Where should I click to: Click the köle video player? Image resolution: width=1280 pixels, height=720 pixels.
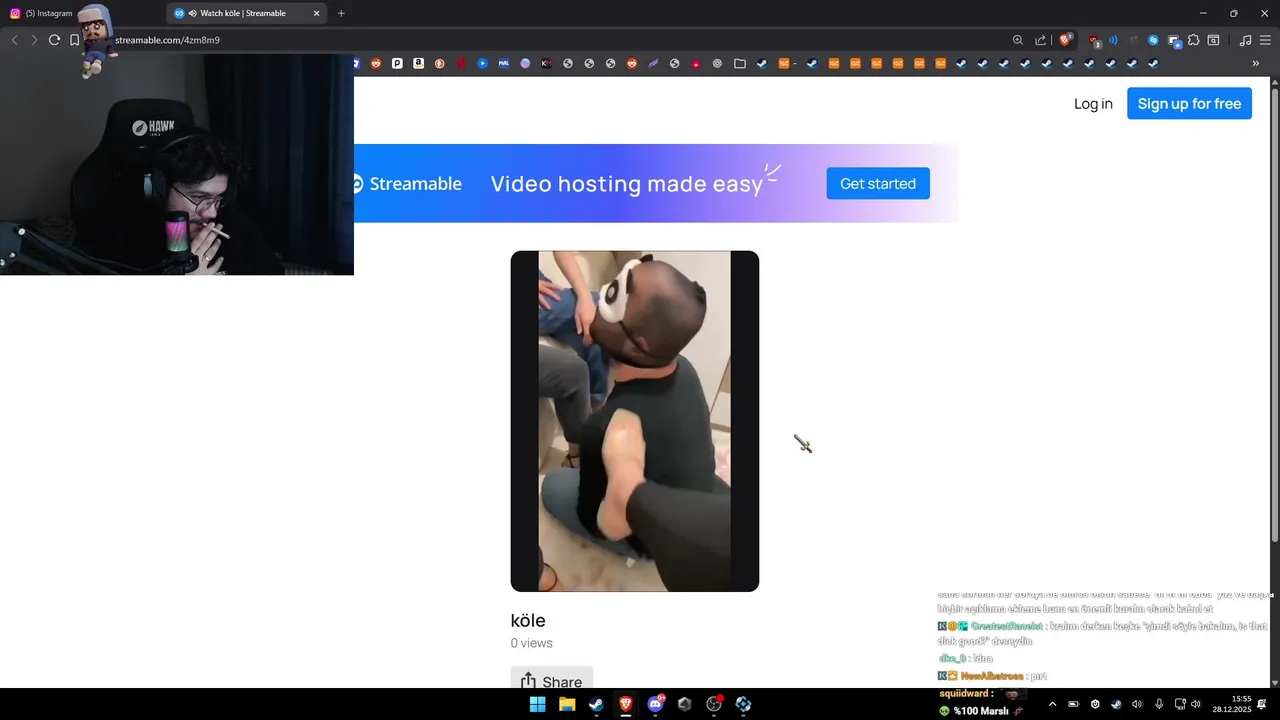[635, 421]
